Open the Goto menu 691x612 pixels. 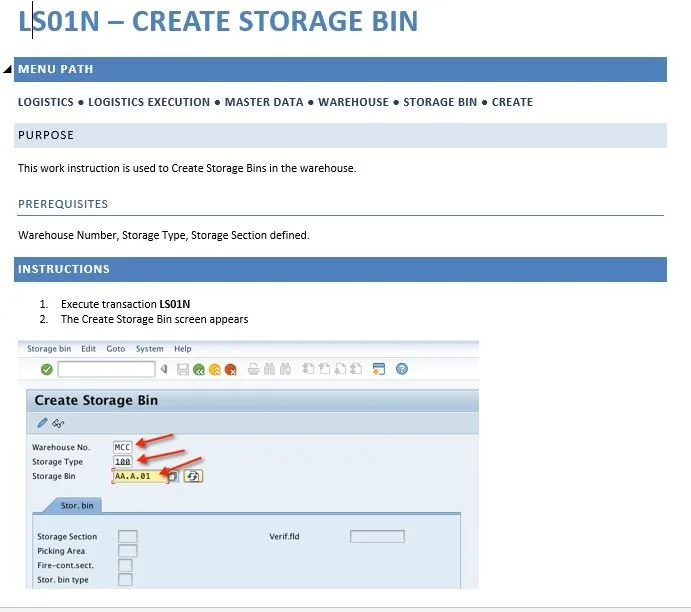(115, 349)
